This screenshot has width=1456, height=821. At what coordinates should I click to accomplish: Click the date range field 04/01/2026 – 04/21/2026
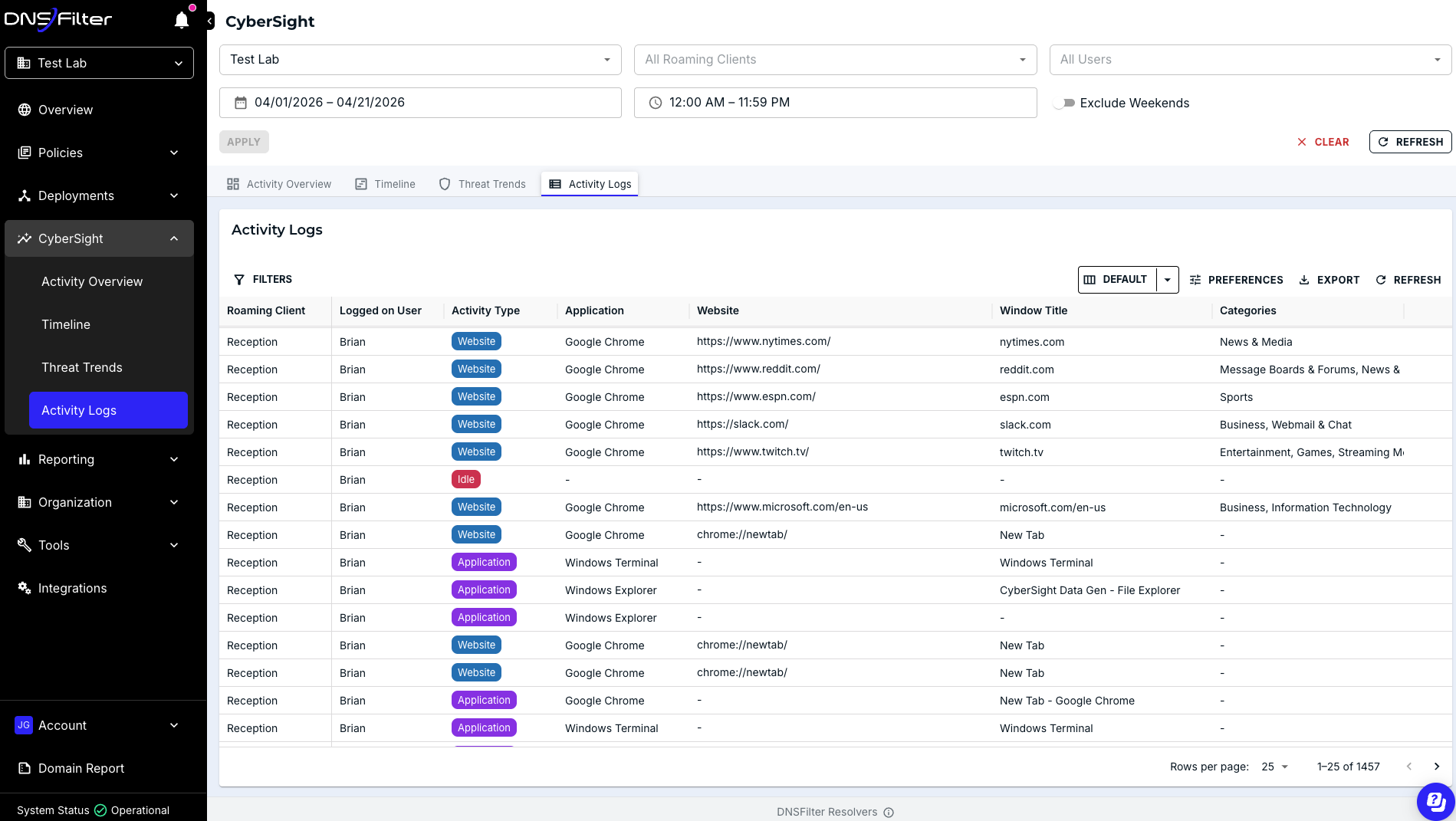[x=420, y=103]
